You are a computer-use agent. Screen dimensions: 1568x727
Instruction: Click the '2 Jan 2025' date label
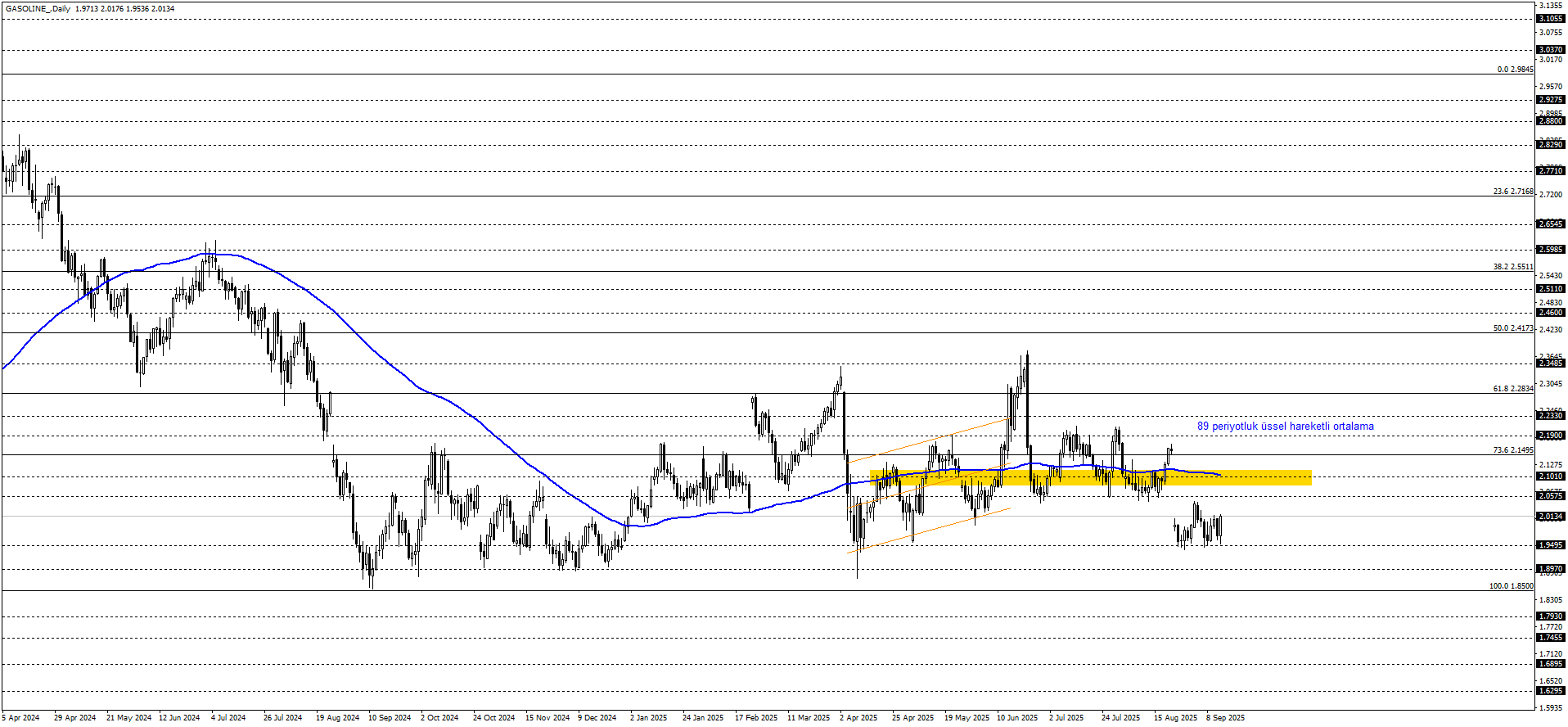pos(648,718)
